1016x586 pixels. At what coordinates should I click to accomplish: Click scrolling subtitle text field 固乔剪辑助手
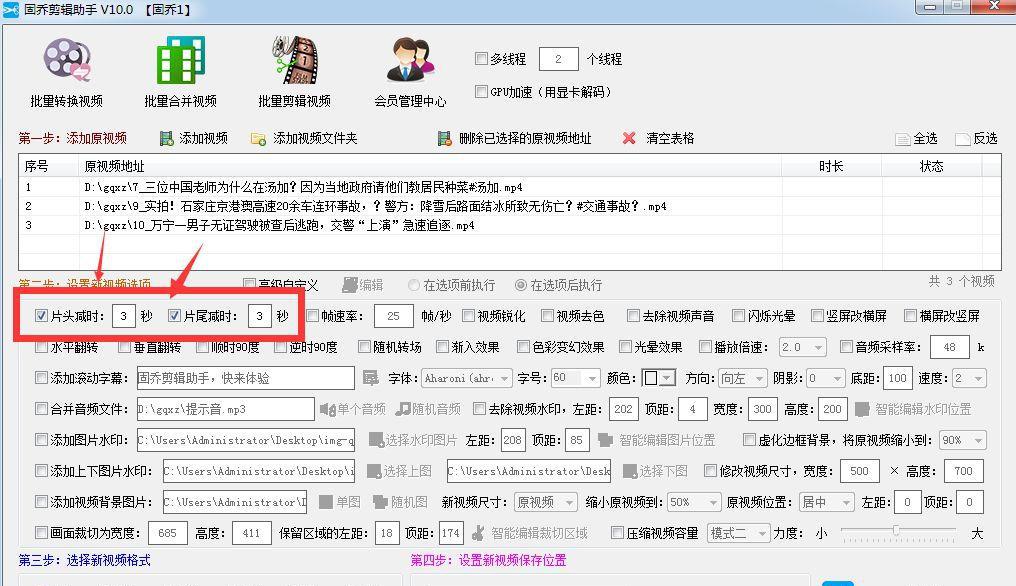(246, 378)
